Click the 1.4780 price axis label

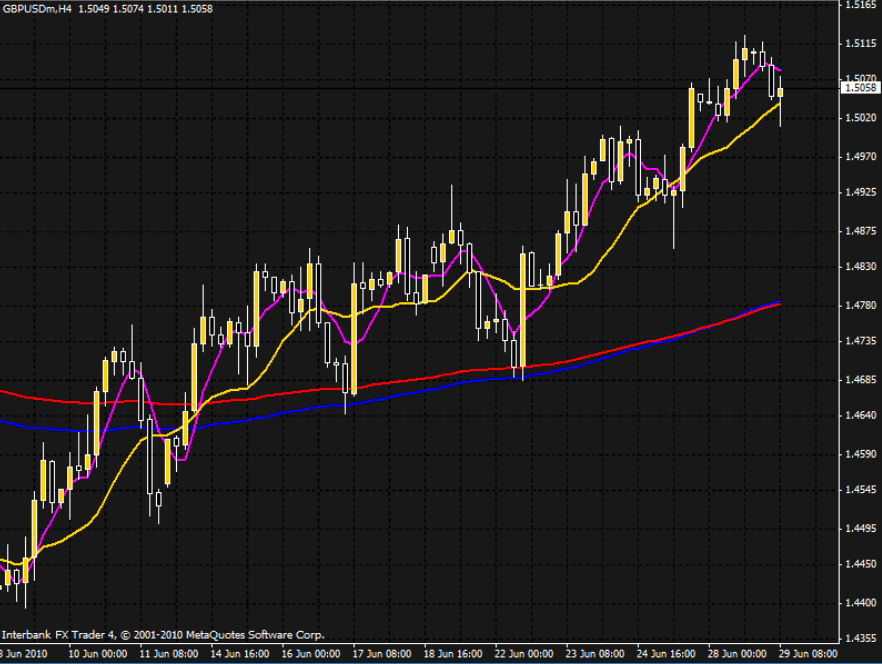coord(861,306)
